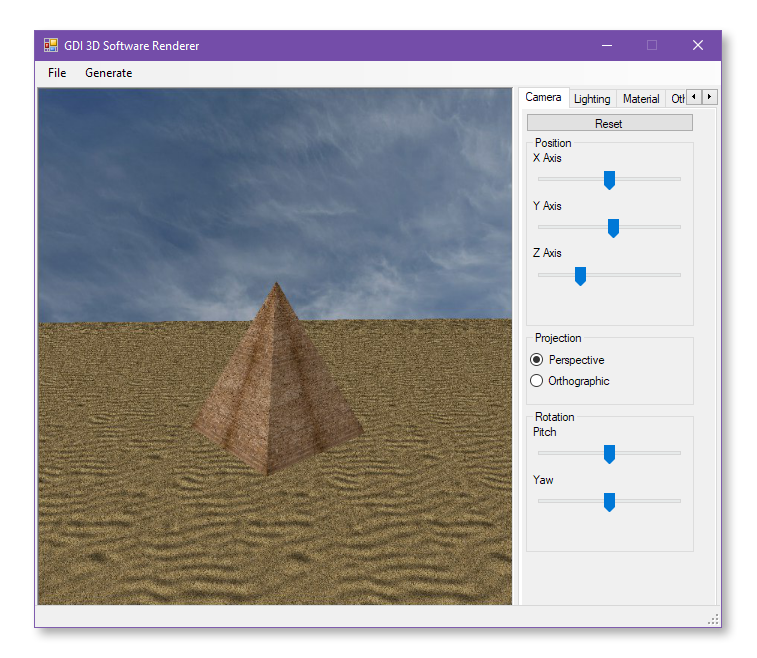Click the Rotation group label
This screenshot has width=757, height=658.
pos(554,417)
